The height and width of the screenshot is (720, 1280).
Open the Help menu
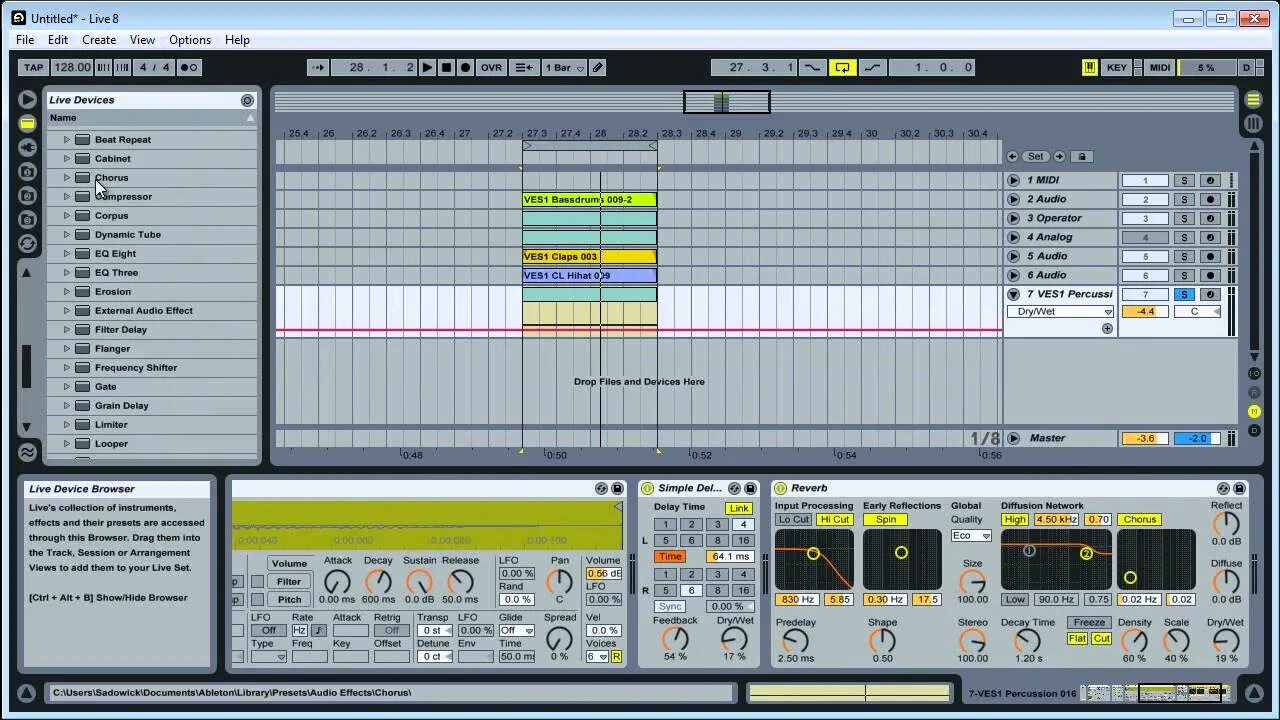pyautogui.click(x=237, y=39)
